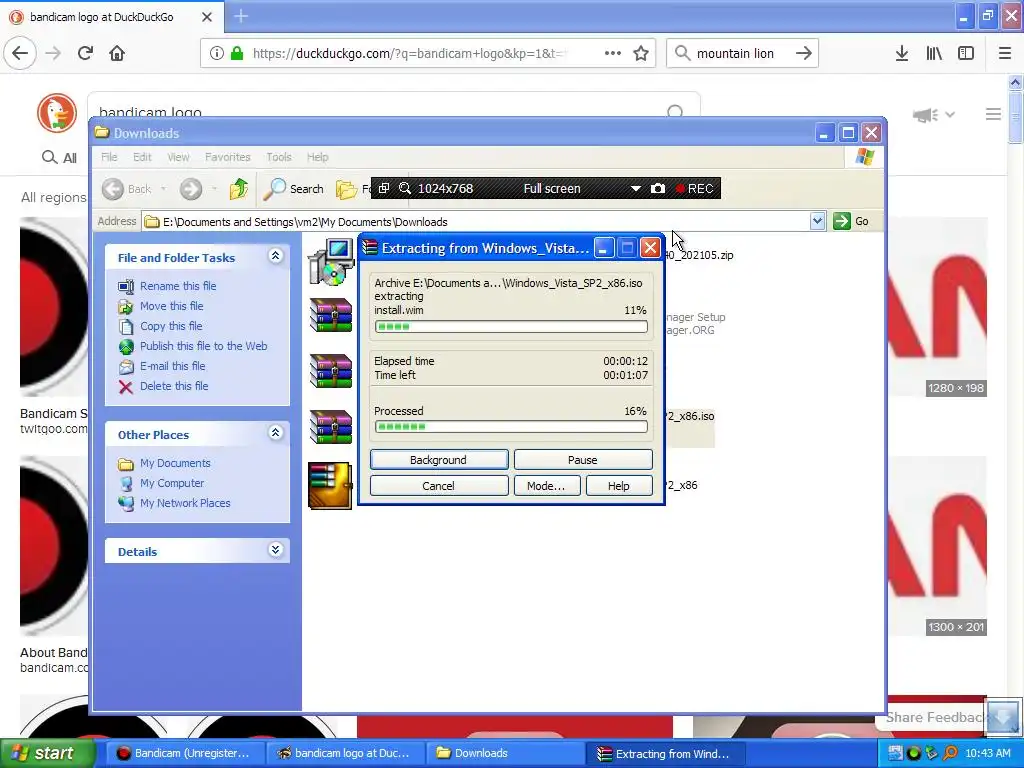This screenshot has width=1024, height=768.
Task: Open Bandicam Full screen mode dropdown
Action: point(635,189)
